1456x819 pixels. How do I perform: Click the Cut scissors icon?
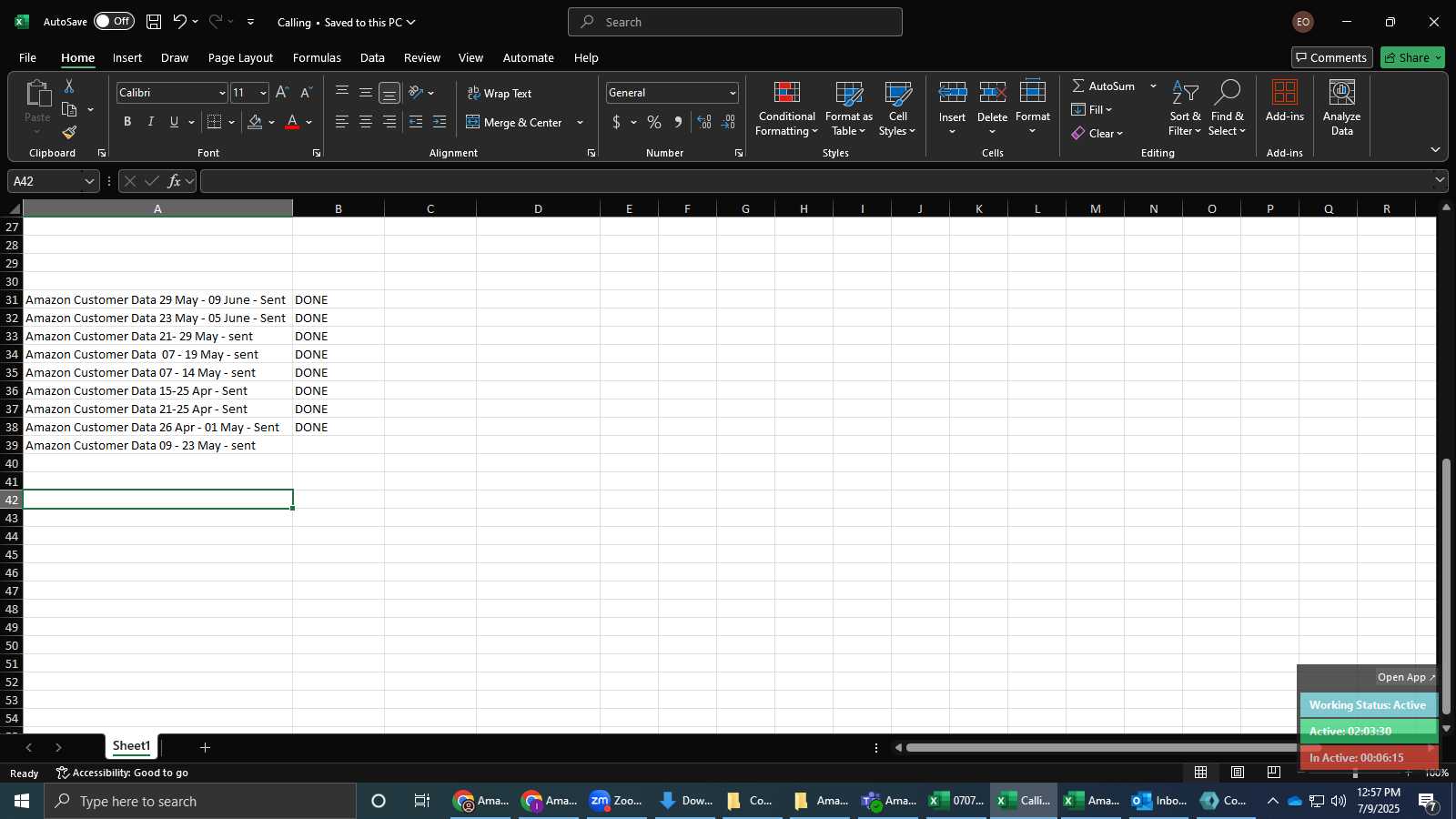[x=69, y=86]
